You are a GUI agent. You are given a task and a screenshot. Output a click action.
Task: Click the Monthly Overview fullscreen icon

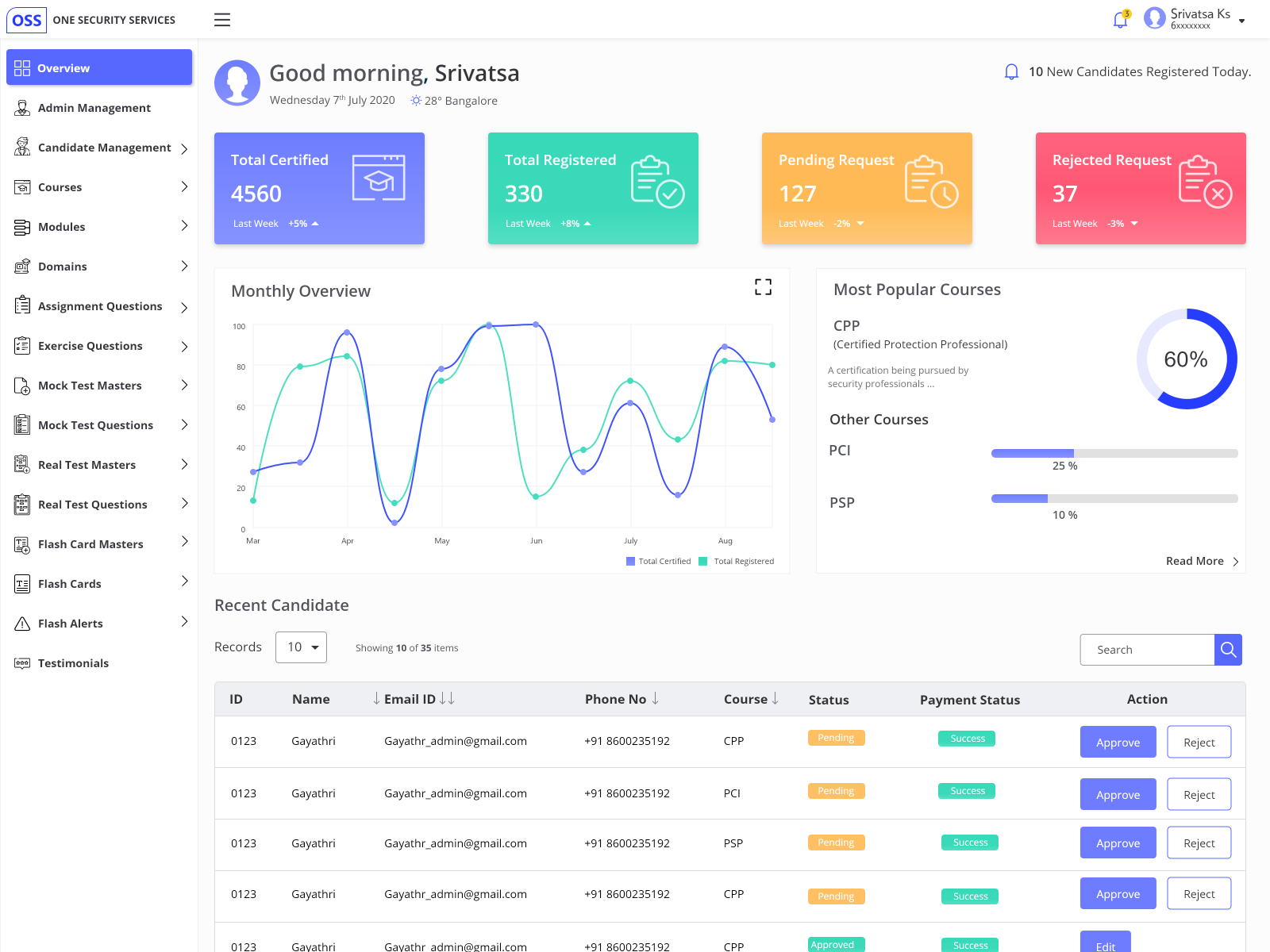click(x=763, y=287)
